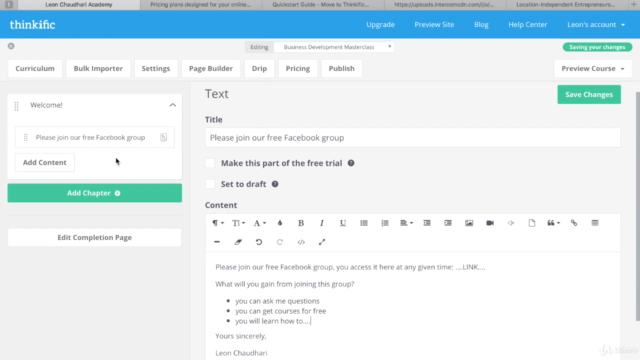Open the course selector dropdown
Viewport: 640px width, 360px height.
click(334, 47)
